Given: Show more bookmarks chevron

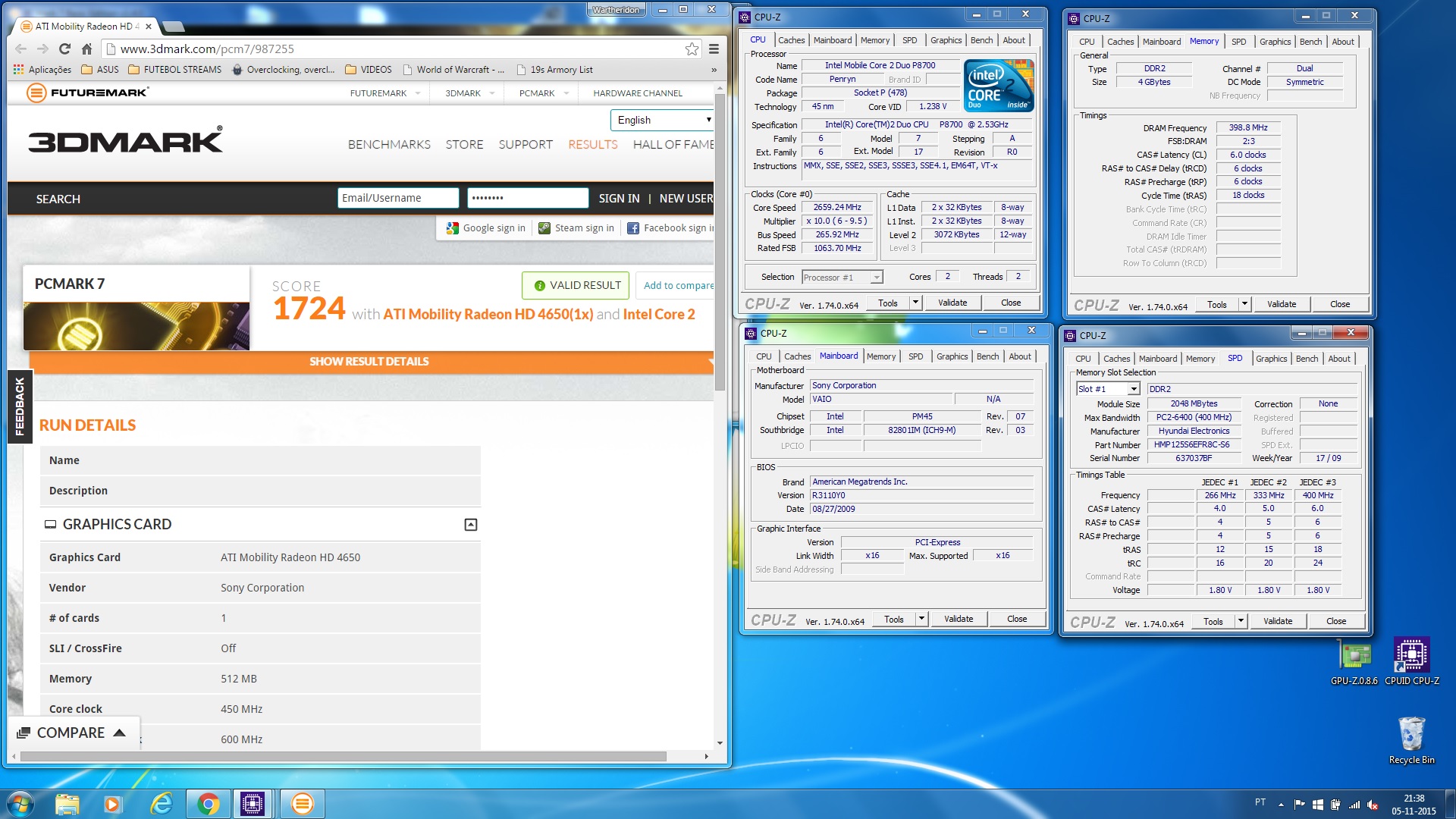Looking at the screenshot, I should [714, 70].
